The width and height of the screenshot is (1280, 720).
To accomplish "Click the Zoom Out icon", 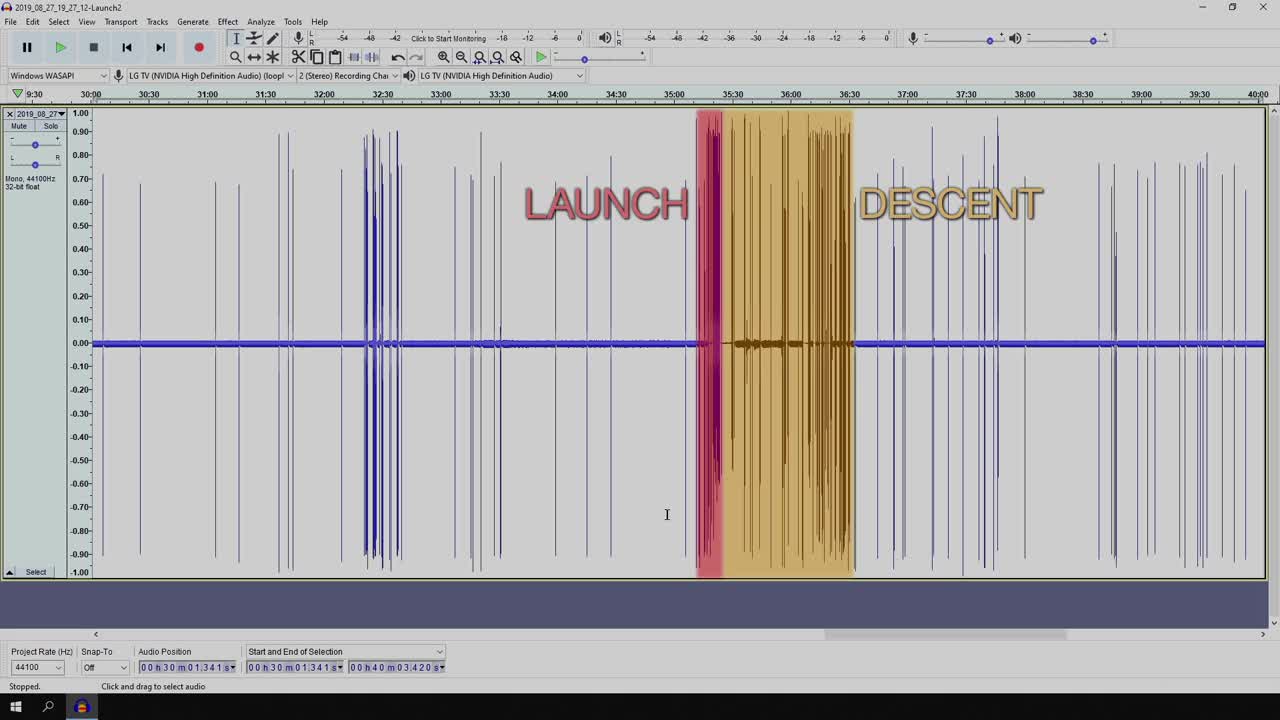I will click(x=461, y=57).
